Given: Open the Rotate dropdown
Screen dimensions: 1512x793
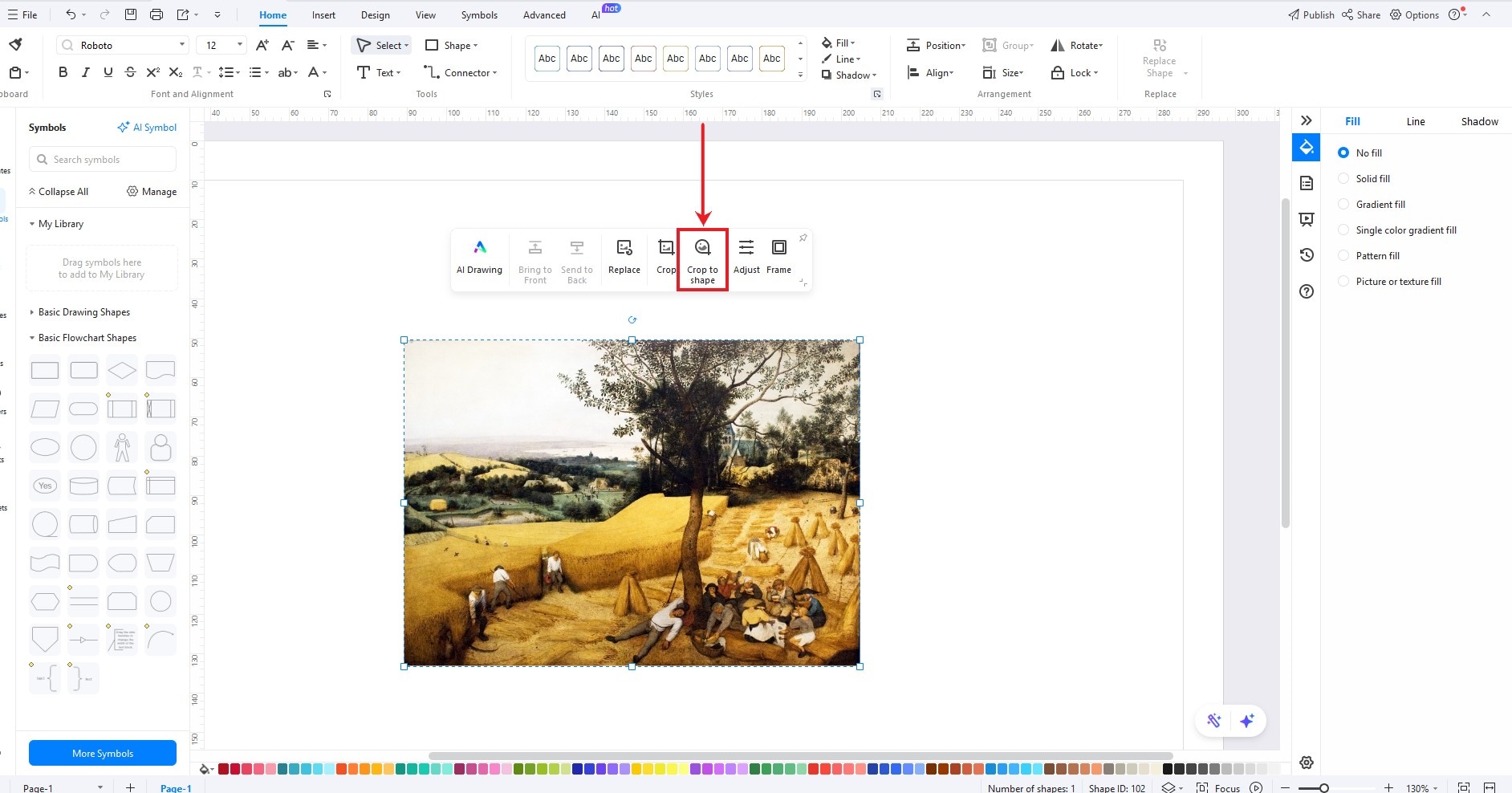Looking at the screenshot, I should 1077,45.
